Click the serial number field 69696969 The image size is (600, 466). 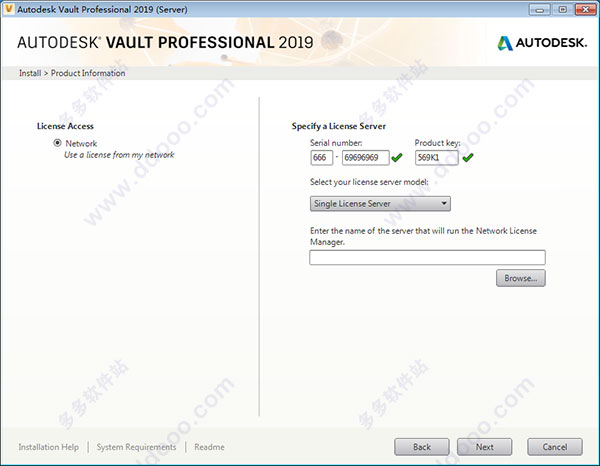tap(365, 158)
